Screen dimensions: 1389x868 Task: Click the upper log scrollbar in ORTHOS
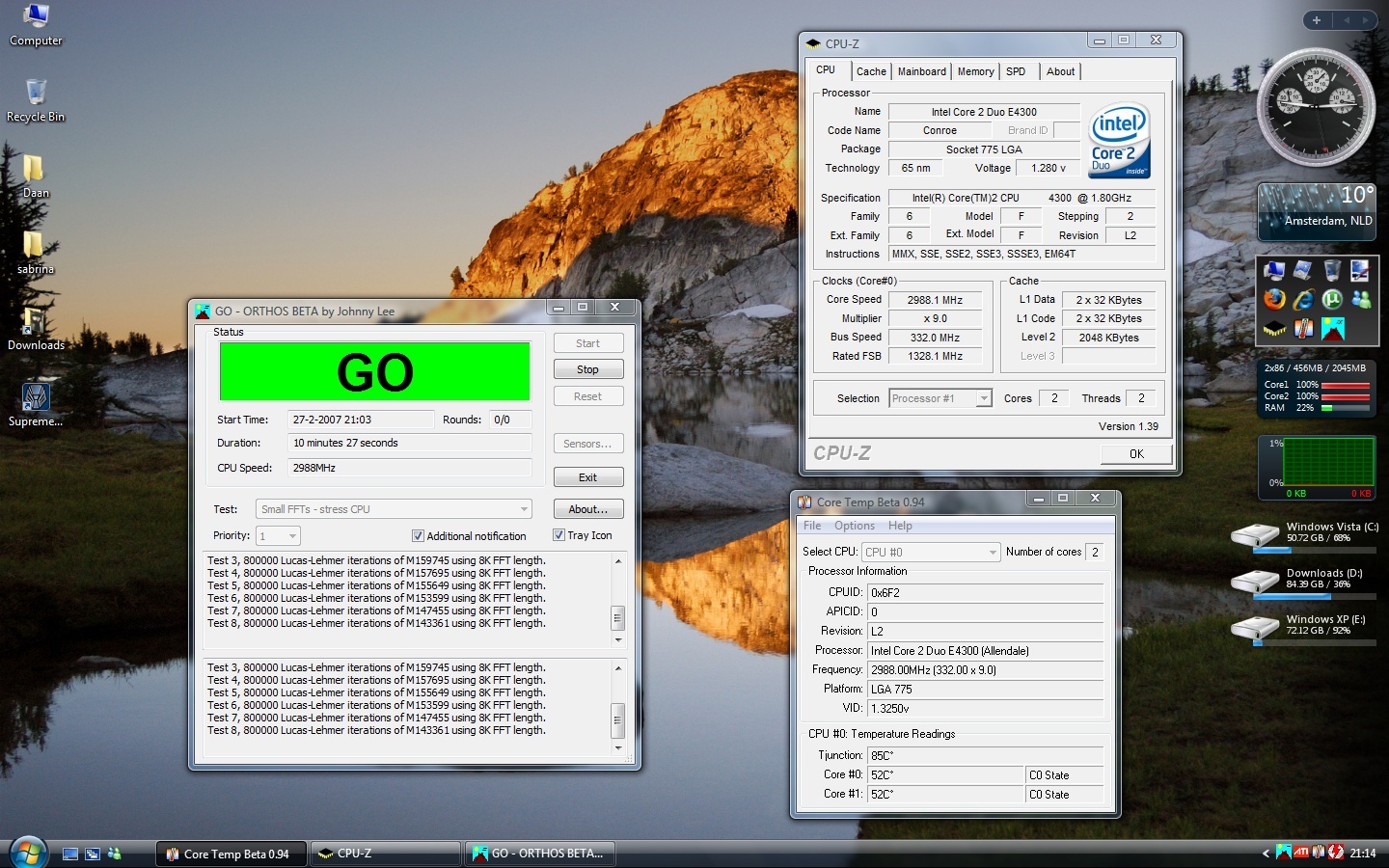pyautogui.click(x=618, y=600)
